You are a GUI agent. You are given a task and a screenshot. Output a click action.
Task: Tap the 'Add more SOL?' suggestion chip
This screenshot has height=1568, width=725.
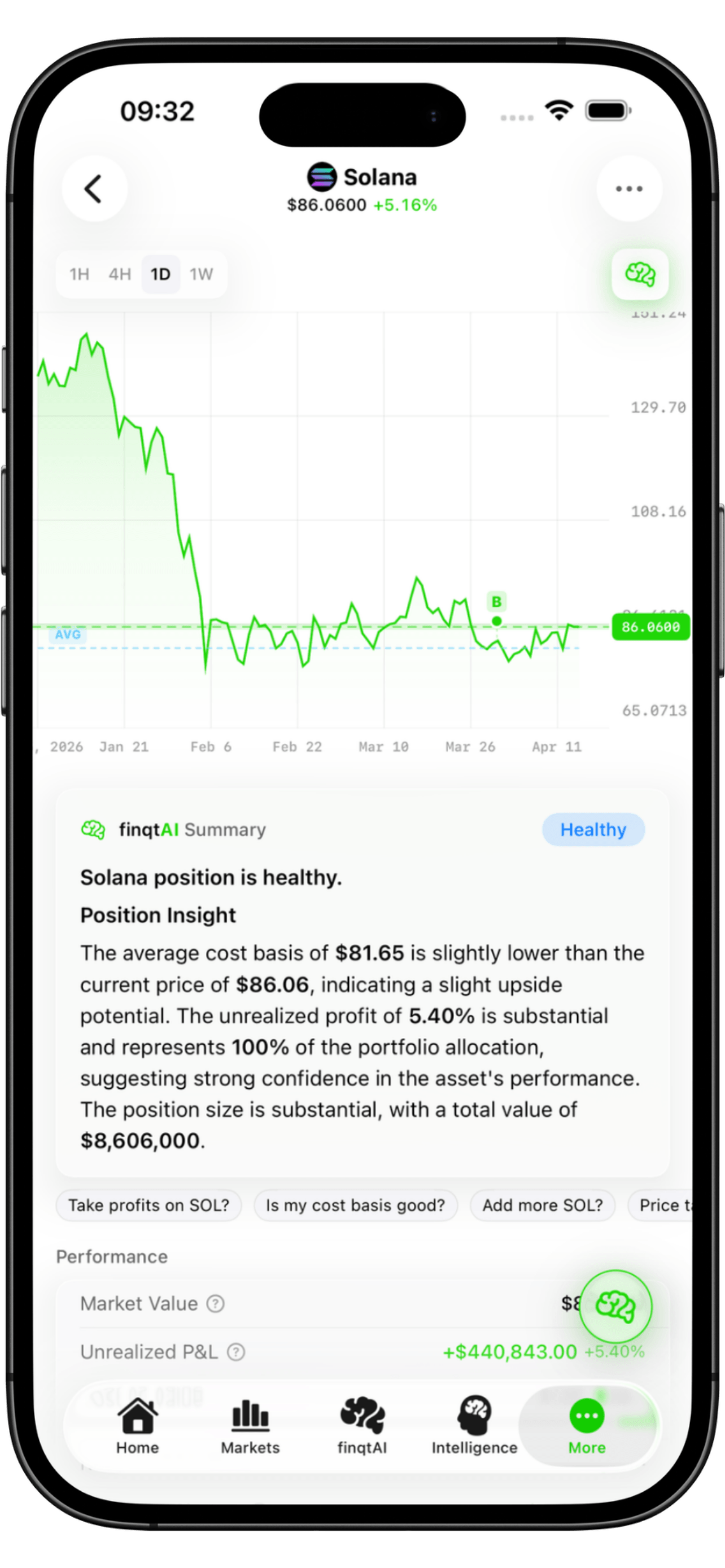click(543, 1205)
